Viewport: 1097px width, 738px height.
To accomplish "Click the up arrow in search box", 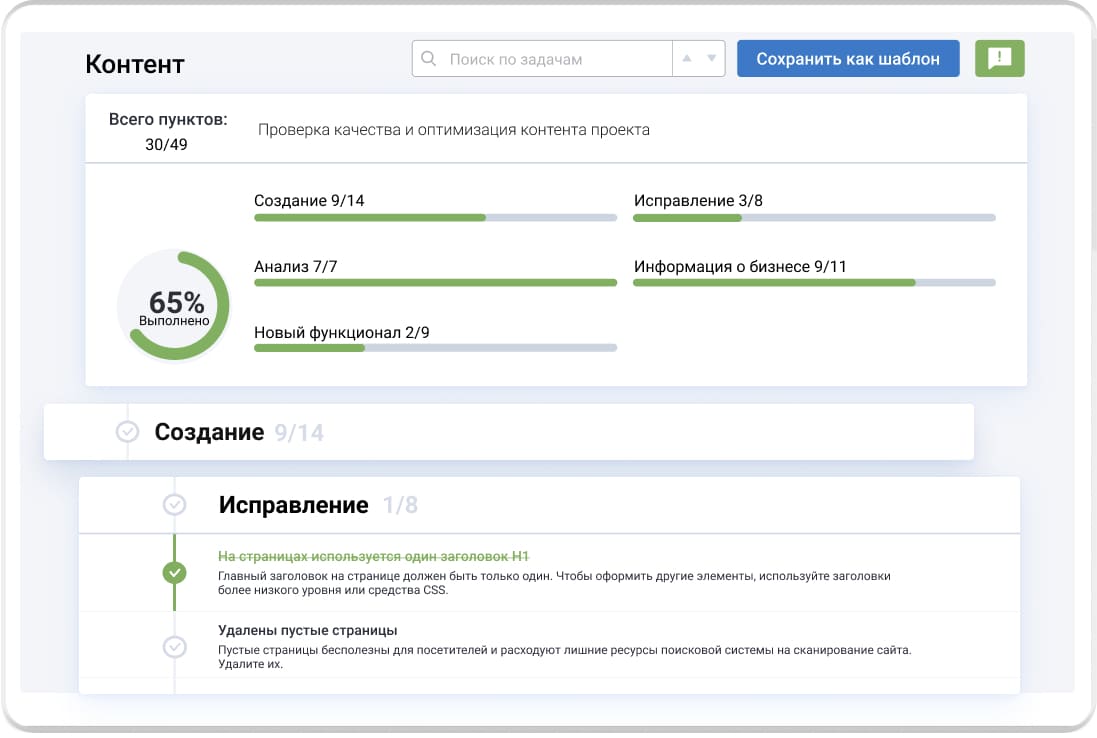I will (687, 59).
